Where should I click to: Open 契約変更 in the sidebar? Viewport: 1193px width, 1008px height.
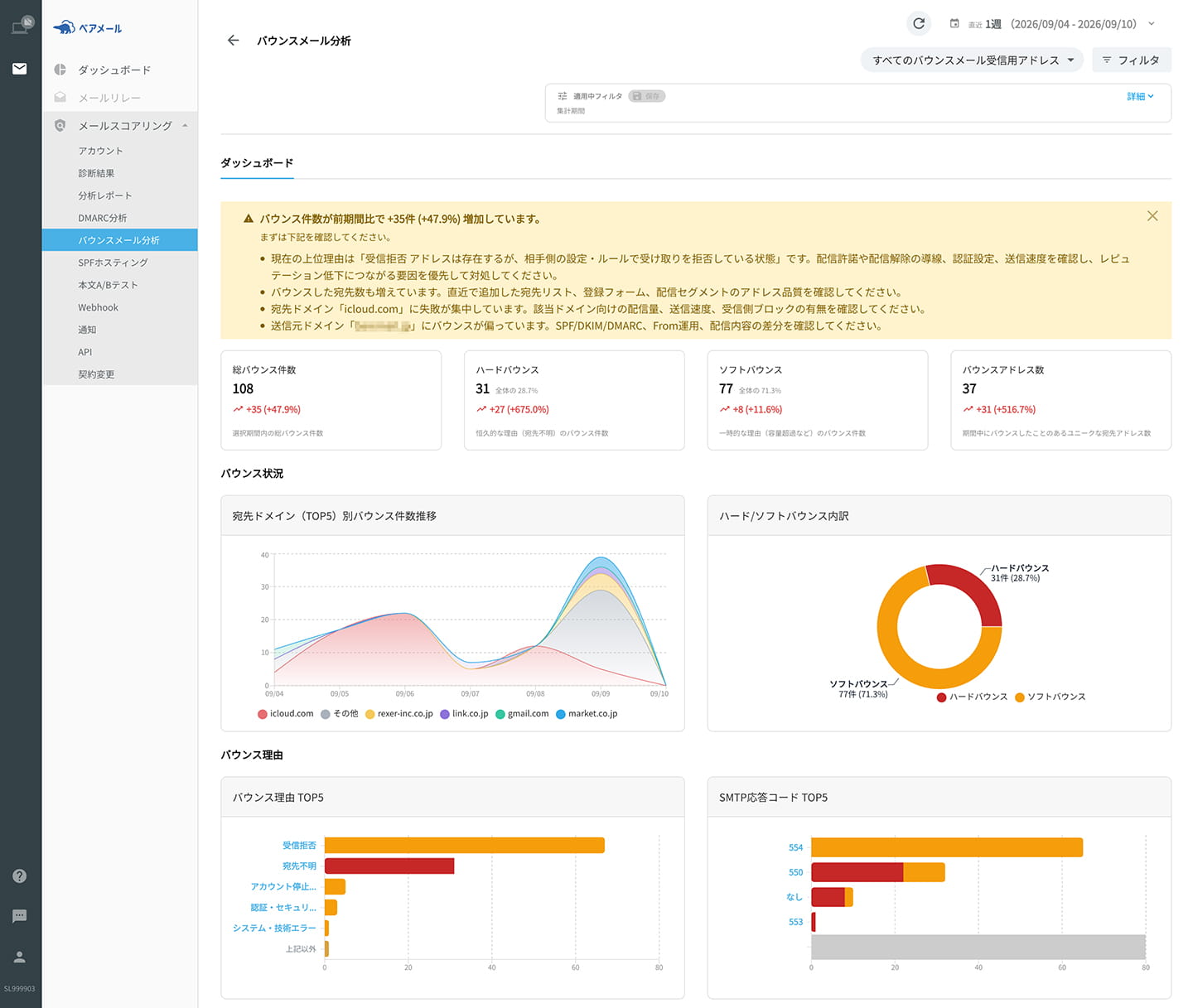coord(96,374)
